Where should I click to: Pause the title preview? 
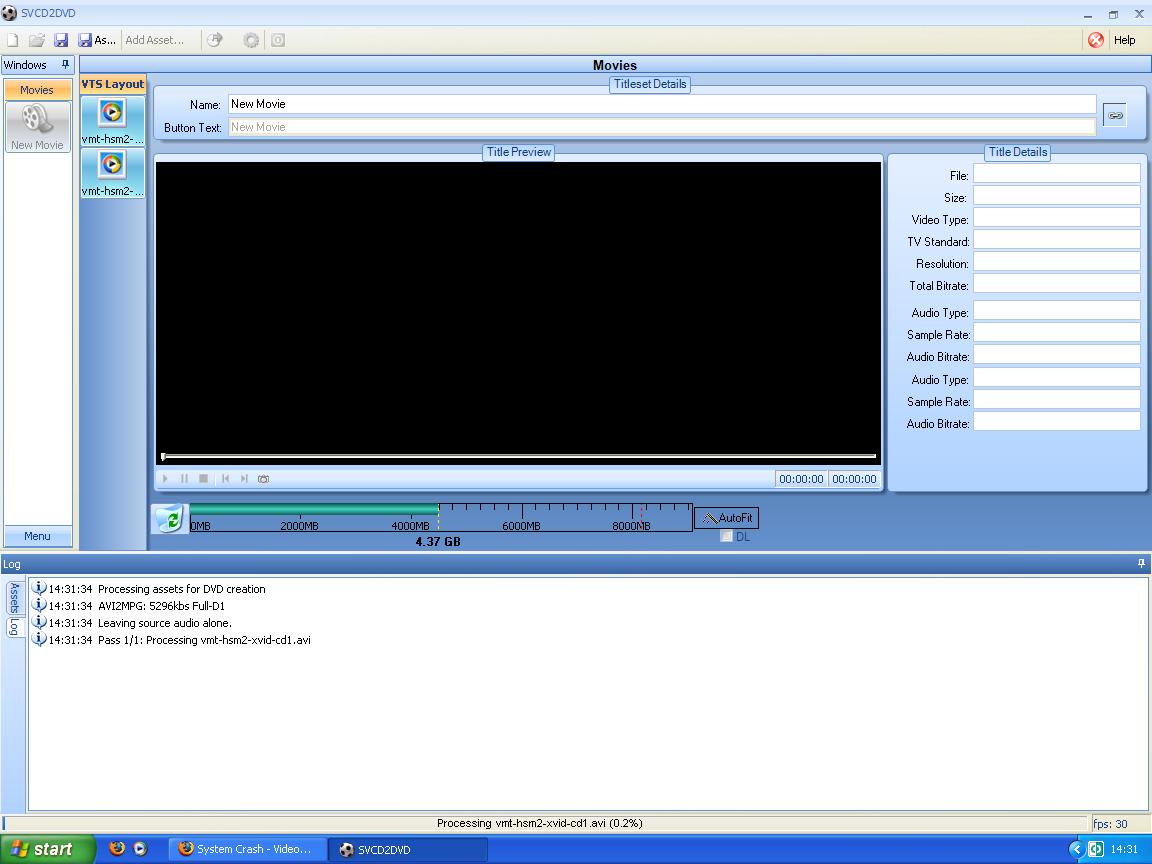tap(184, 478)
